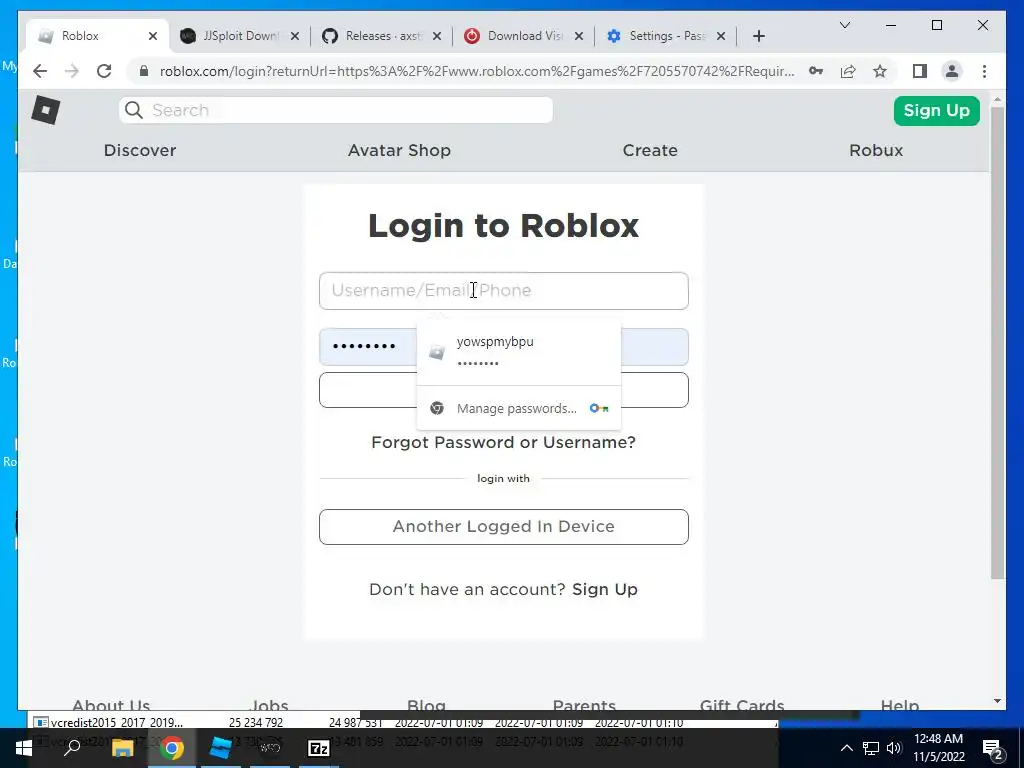Click the browser forward arrow
The width and height of the screenshot is (1024, 768).
72,71
